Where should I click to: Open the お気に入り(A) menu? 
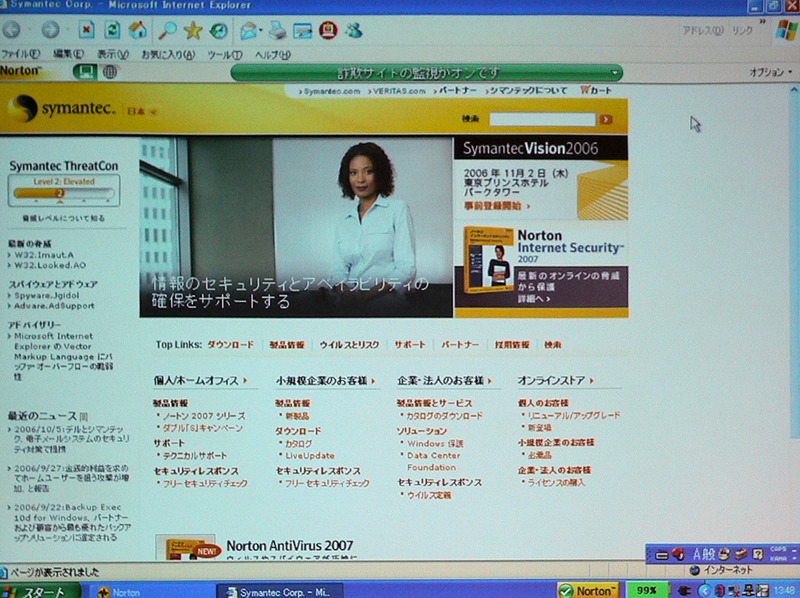168,54
